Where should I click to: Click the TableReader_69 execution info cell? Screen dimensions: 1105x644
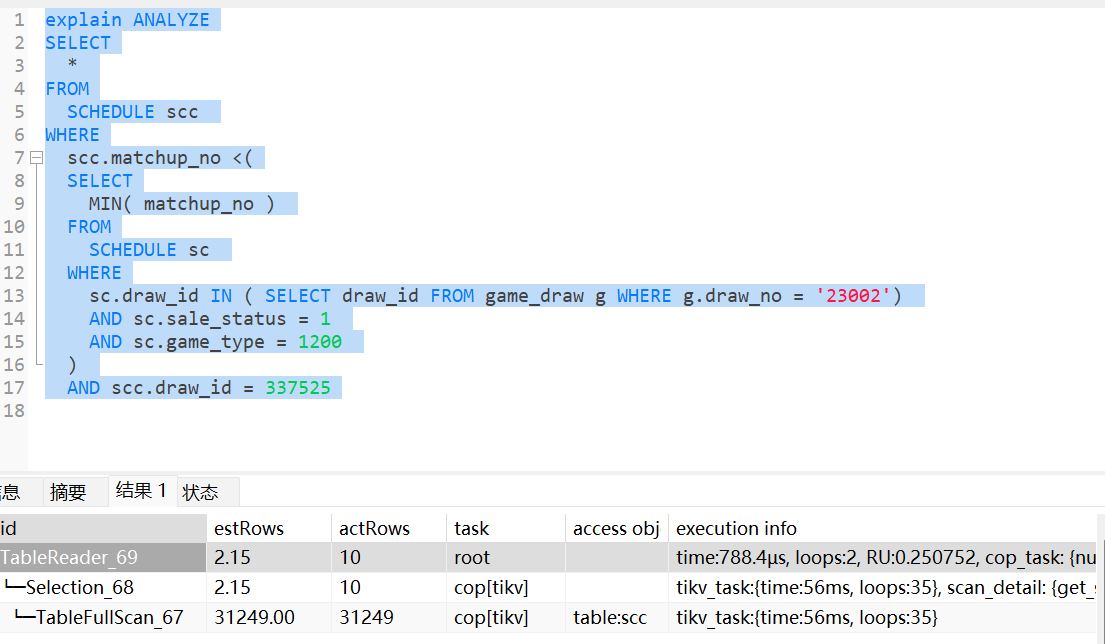point(885,558)
